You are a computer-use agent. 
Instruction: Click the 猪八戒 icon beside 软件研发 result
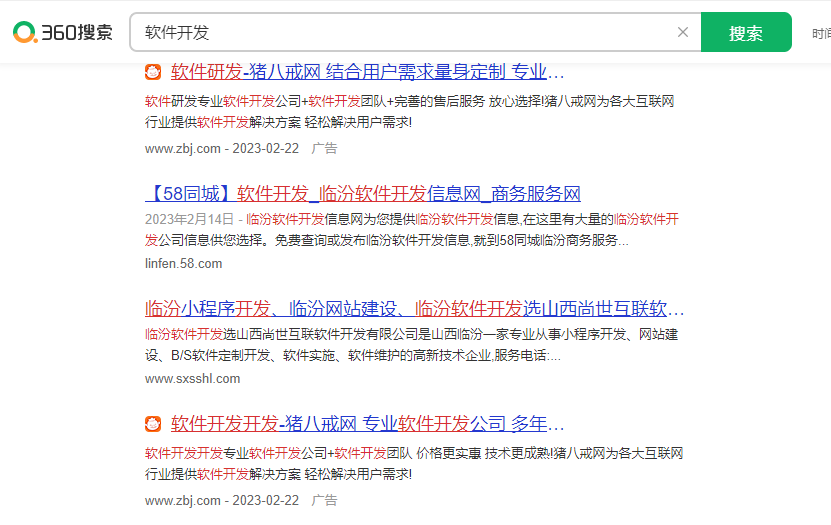click(153, 72)
